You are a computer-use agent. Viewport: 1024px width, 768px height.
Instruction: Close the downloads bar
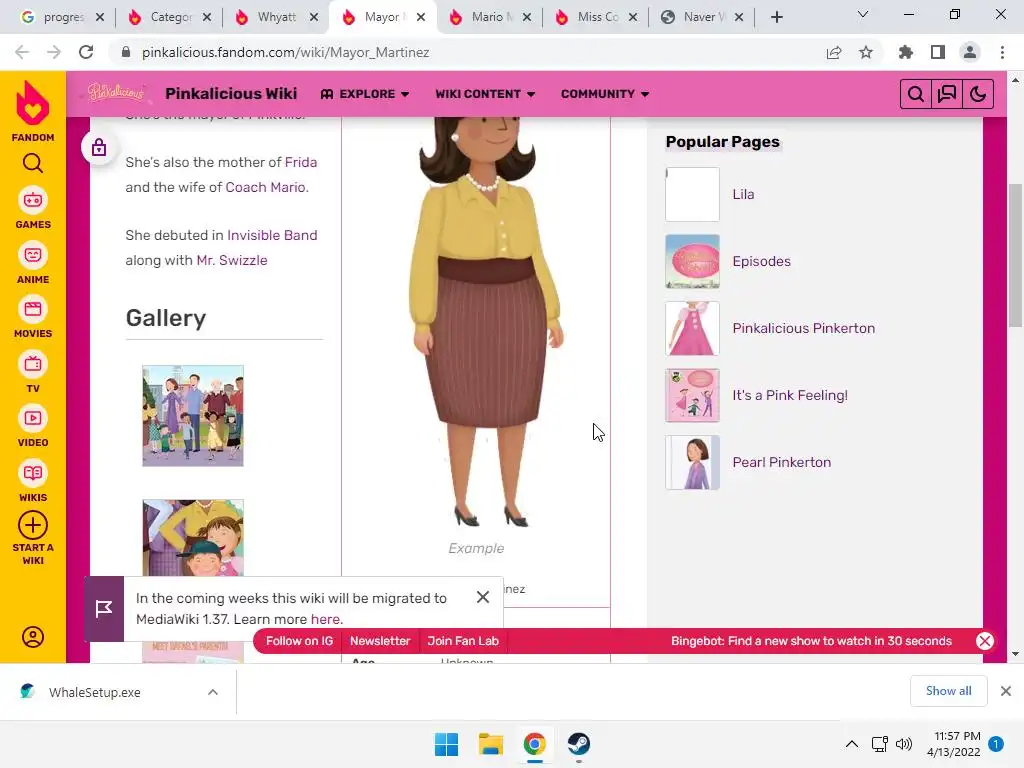pos(1006,691)
